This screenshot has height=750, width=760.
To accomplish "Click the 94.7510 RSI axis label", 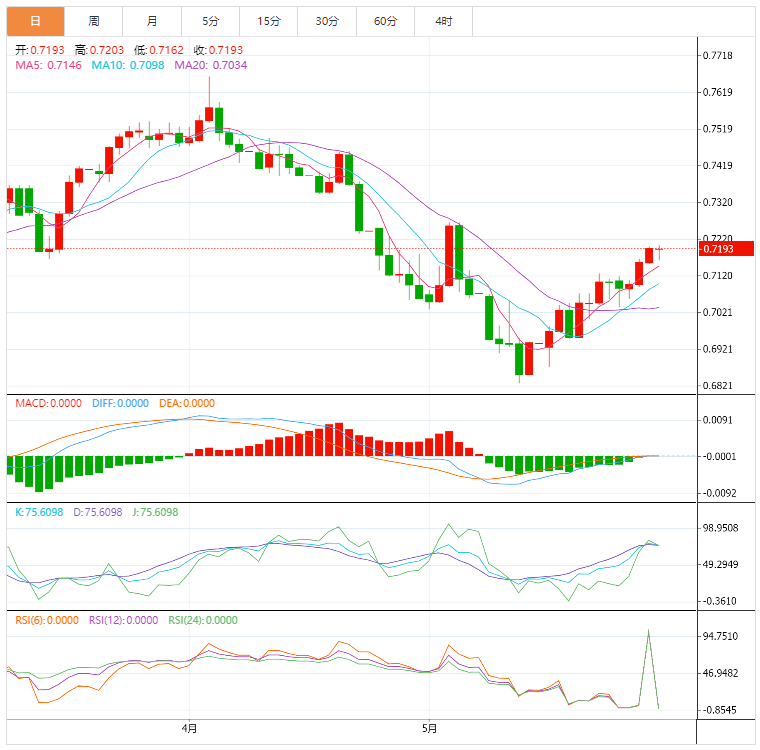I will pyautogui.click(x=721, y=637).
